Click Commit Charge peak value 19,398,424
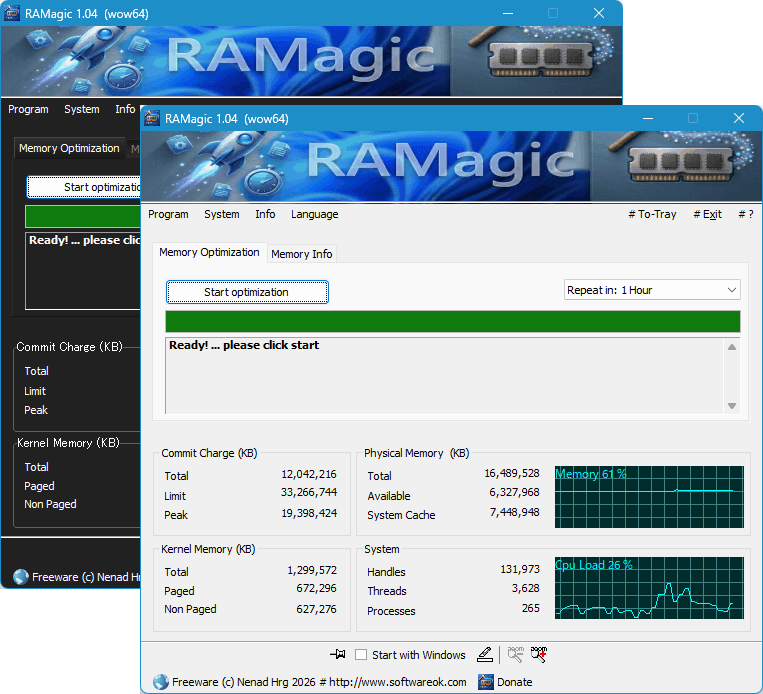 309,513
